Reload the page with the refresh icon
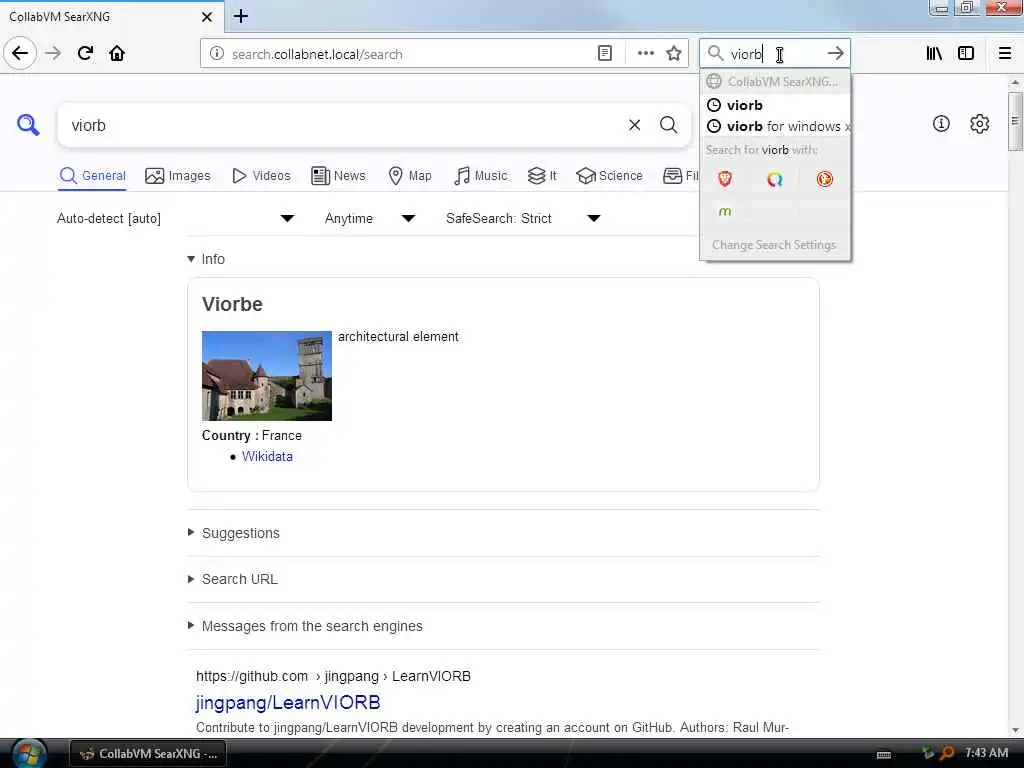The image size is (1024, 768). pyautogui.click(x=85, y=53)
